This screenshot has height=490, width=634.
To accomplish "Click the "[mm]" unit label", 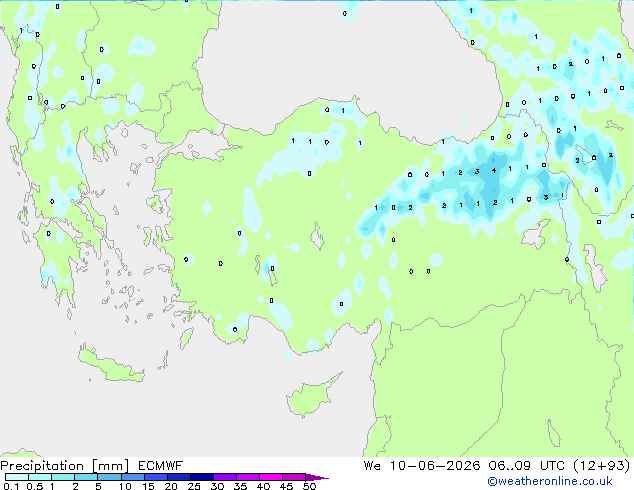I will 110,466.
